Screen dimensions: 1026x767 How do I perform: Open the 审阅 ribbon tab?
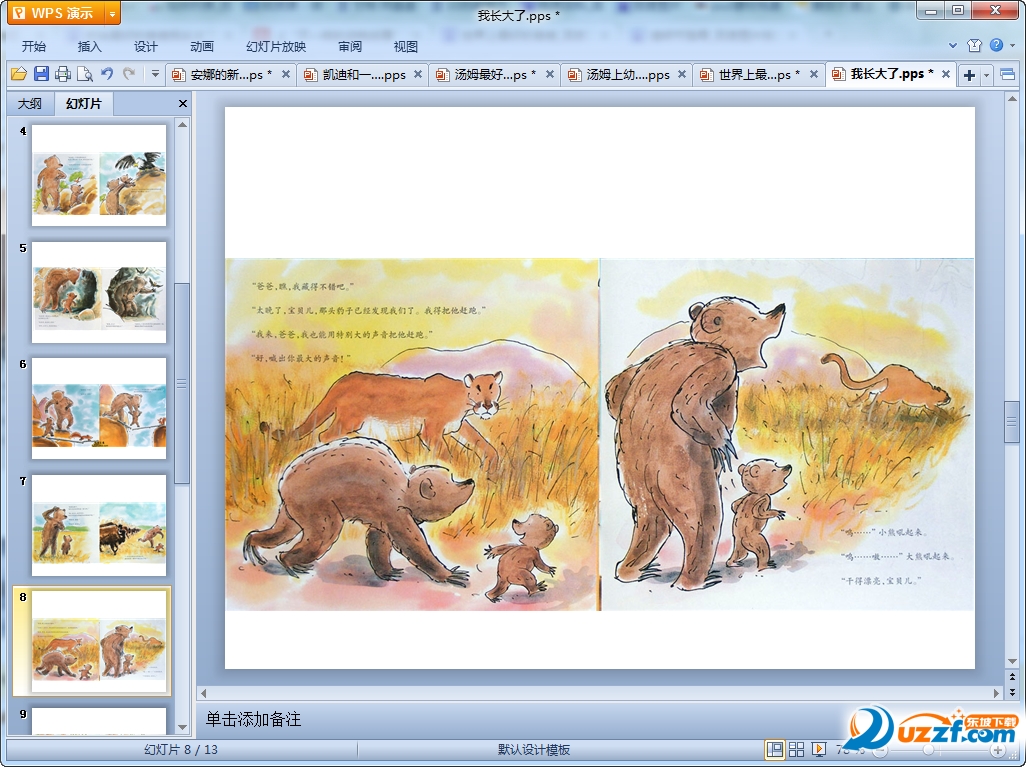(x=350, y=46)
